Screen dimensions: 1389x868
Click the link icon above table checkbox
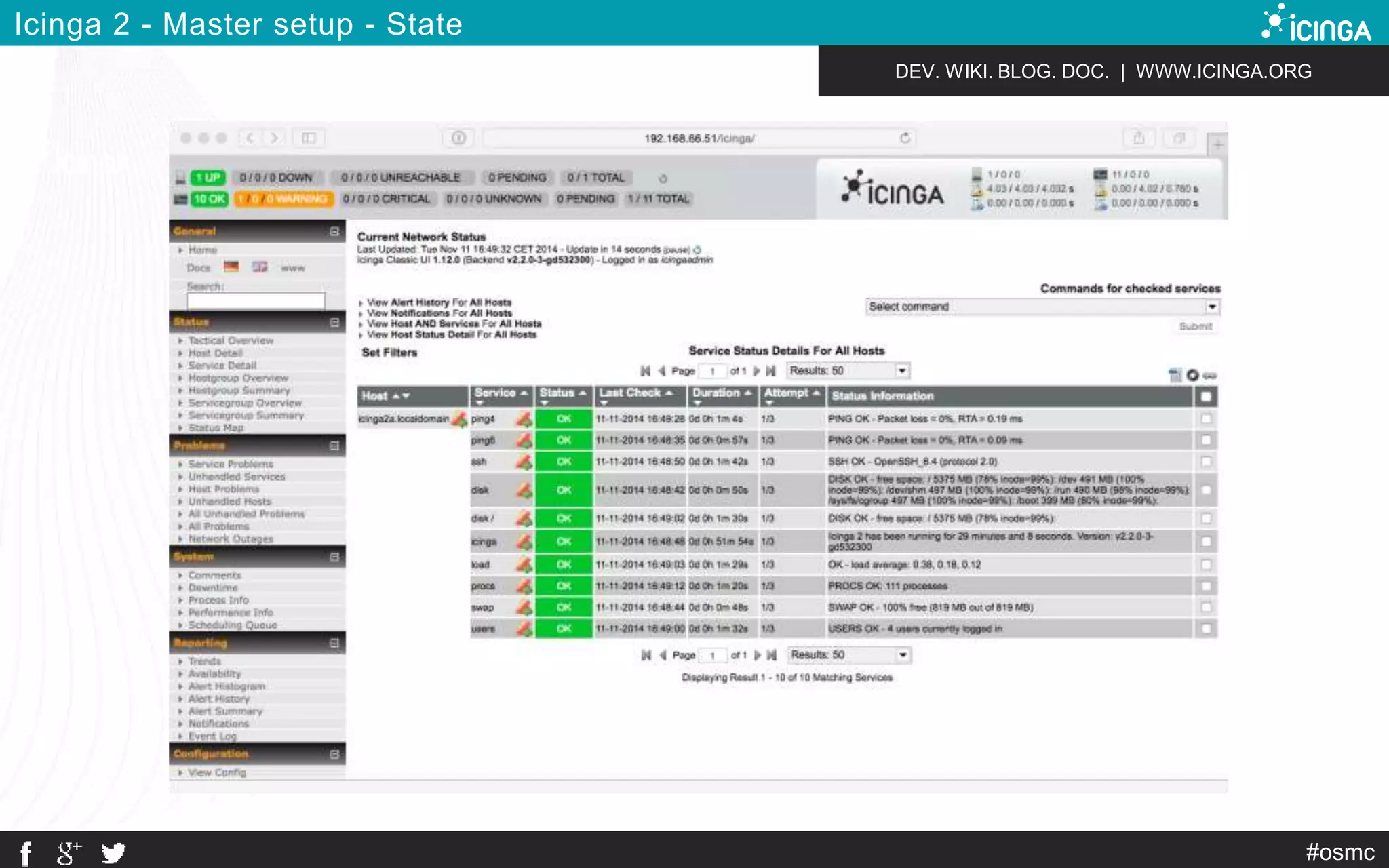(1210, 375)
